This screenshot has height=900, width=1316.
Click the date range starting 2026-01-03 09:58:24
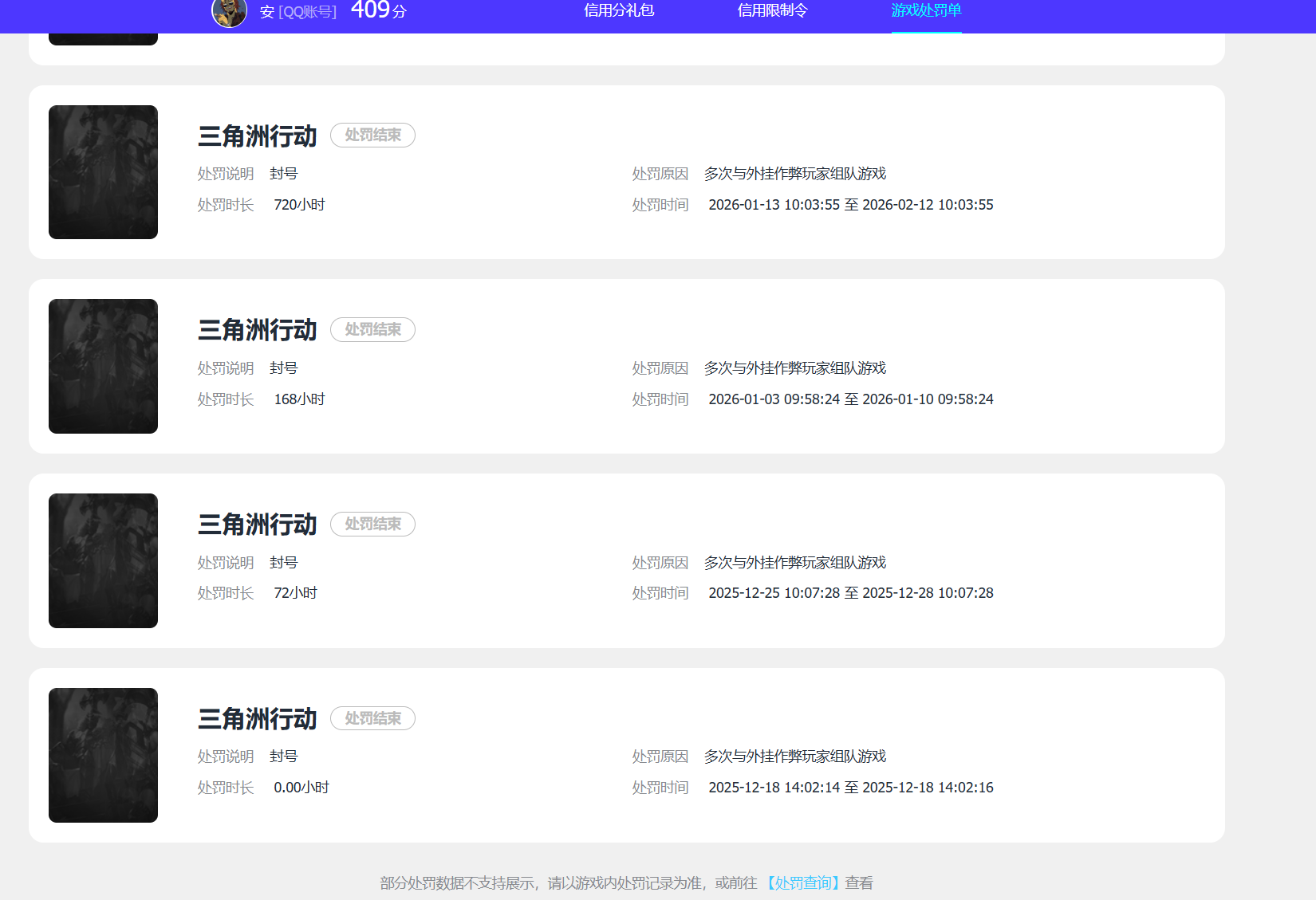pyautogui.click(x=851, y=399)
